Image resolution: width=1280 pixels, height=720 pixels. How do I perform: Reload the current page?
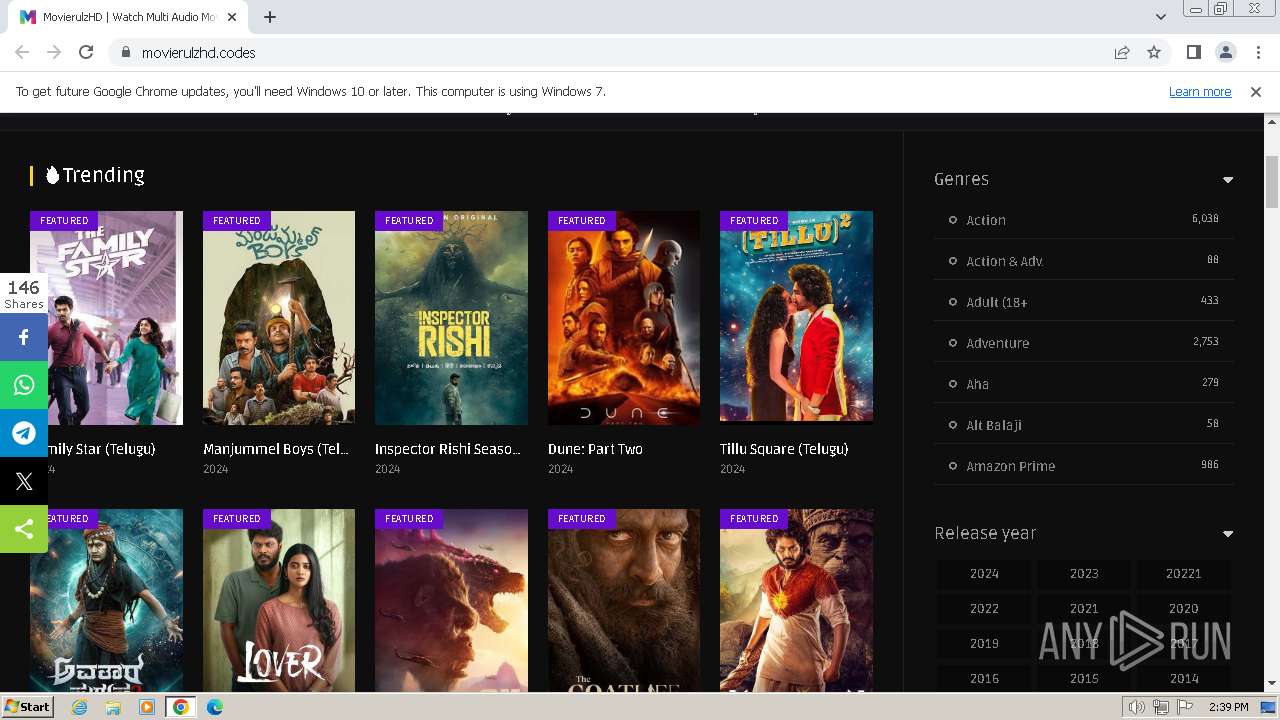point(86,52)
